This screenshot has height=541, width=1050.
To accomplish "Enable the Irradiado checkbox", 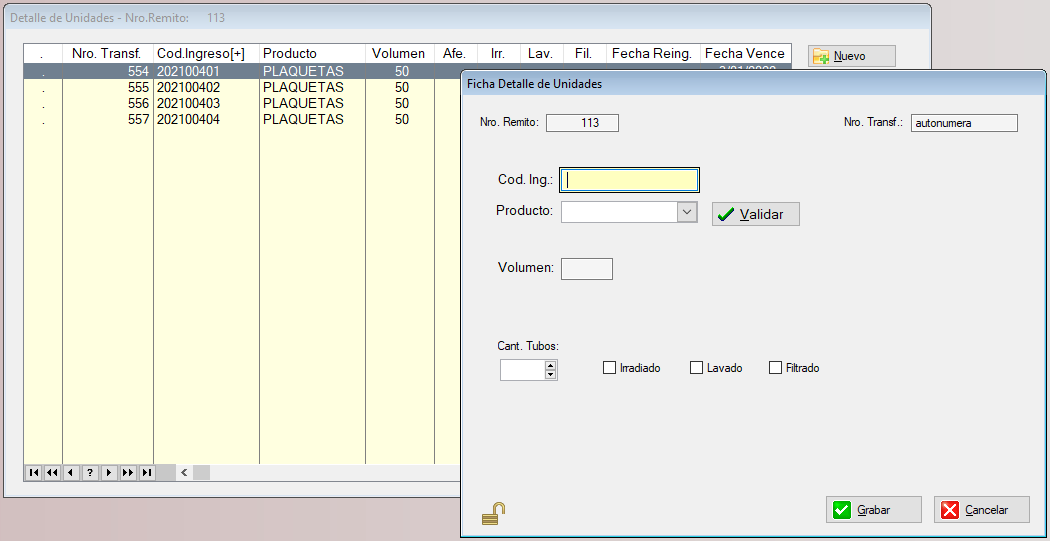I will [609, 368].
